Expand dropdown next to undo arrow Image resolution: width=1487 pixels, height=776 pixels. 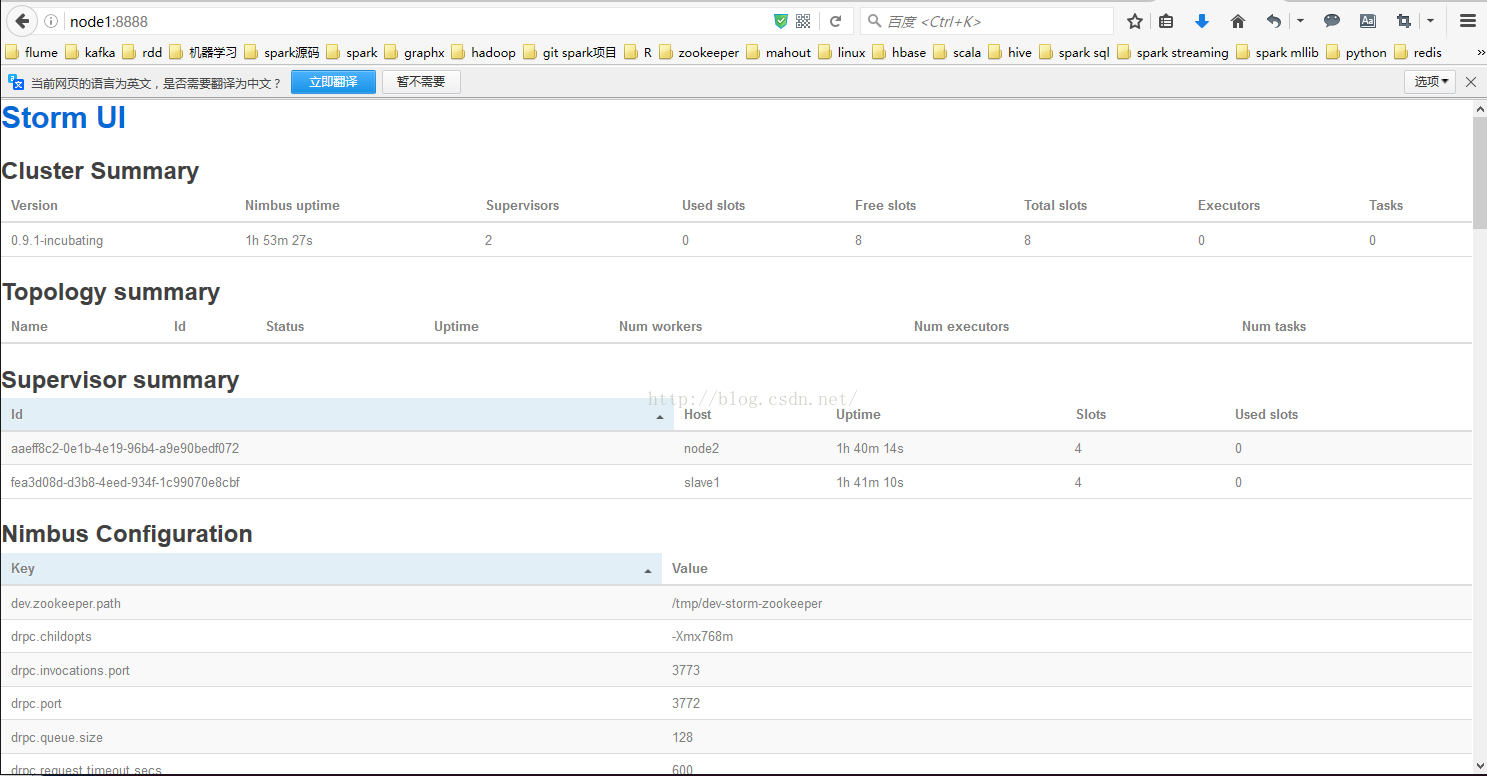pyautogui.click(x=1300, y=21)
